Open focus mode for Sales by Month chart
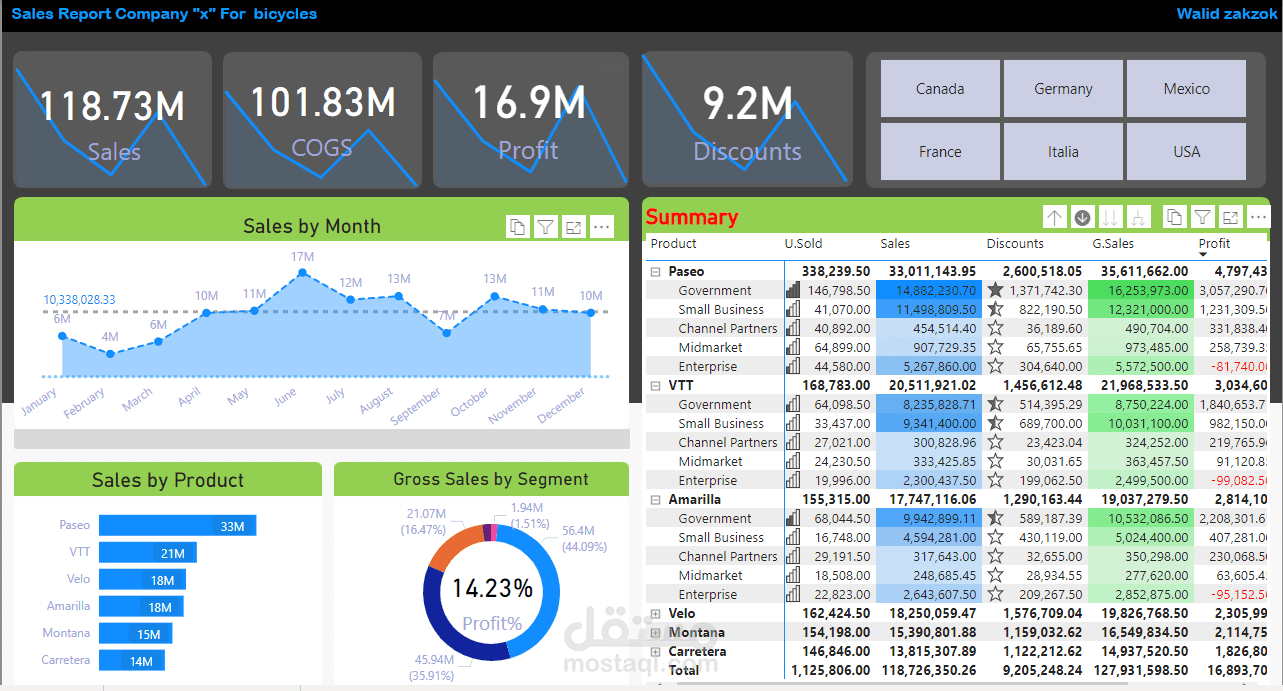 pyautogui.click(x=573, y=227)
